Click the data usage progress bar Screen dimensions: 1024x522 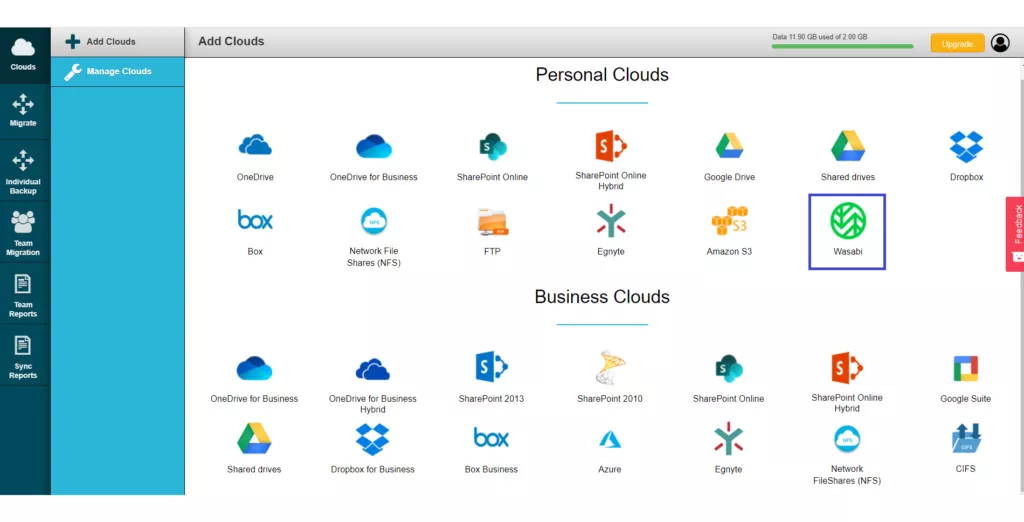[x=842, y=46]
